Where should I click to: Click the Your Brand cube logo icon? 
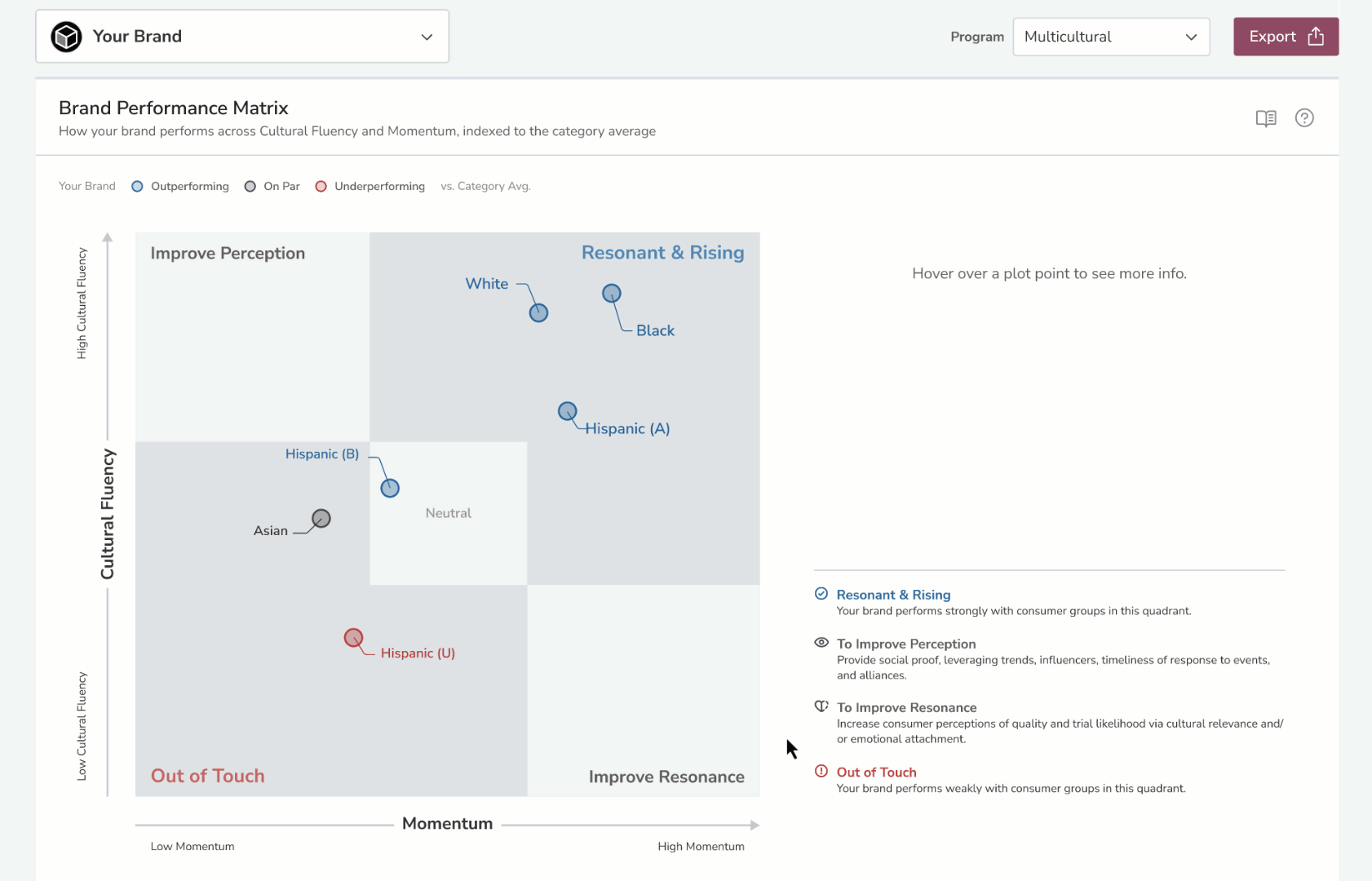66,37
